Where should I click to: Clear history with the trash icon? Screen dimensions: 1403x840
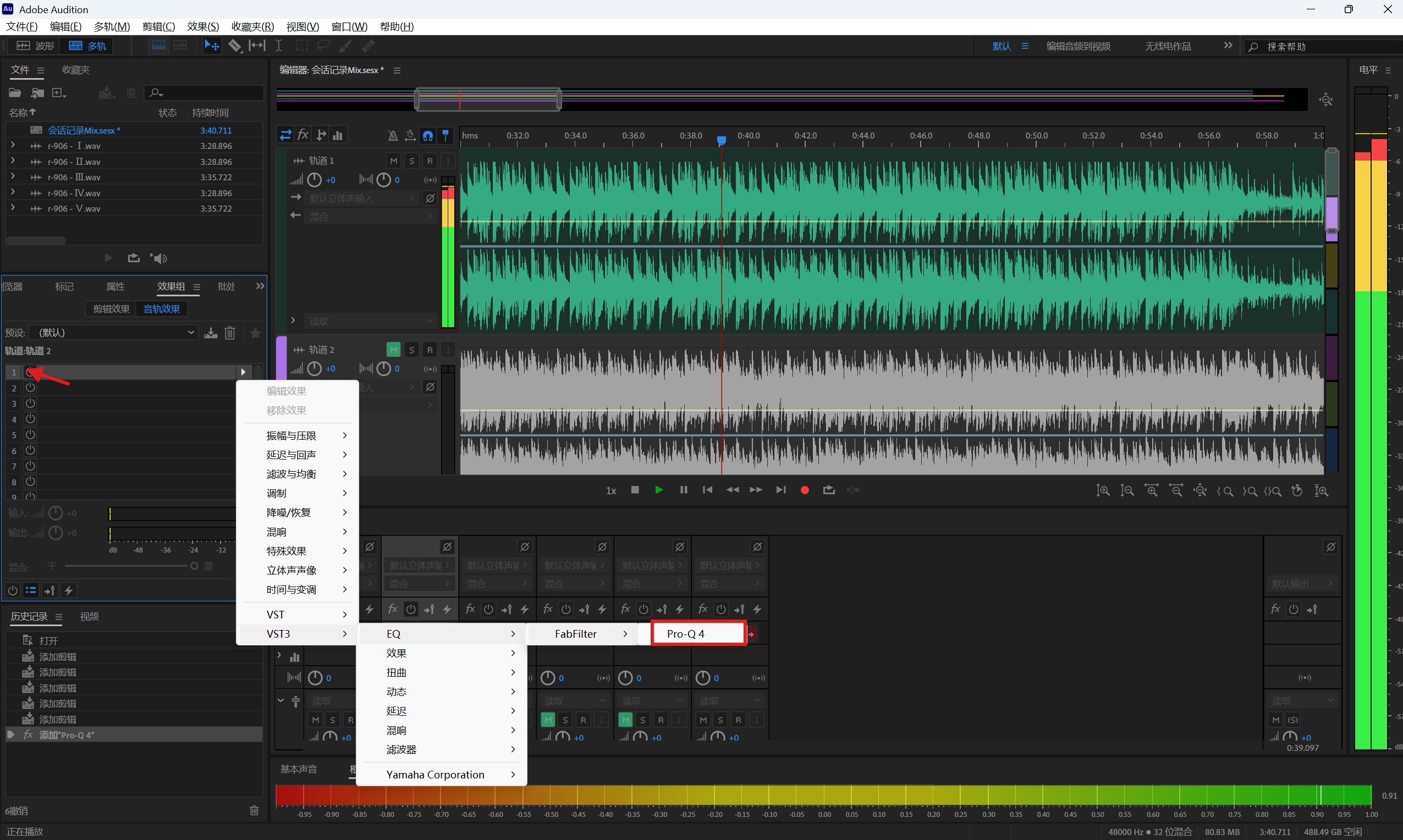pyautogui.click(x=254, y=810)
